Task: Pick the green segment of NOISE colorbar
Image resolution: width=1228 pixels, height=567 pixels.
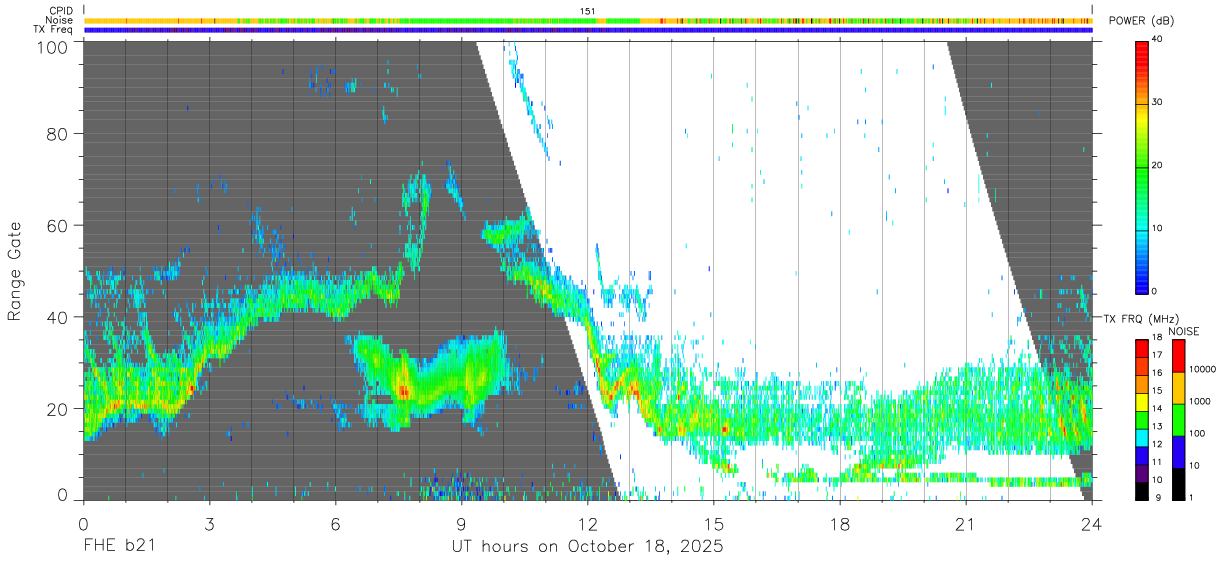Action: click(1177, 420)
